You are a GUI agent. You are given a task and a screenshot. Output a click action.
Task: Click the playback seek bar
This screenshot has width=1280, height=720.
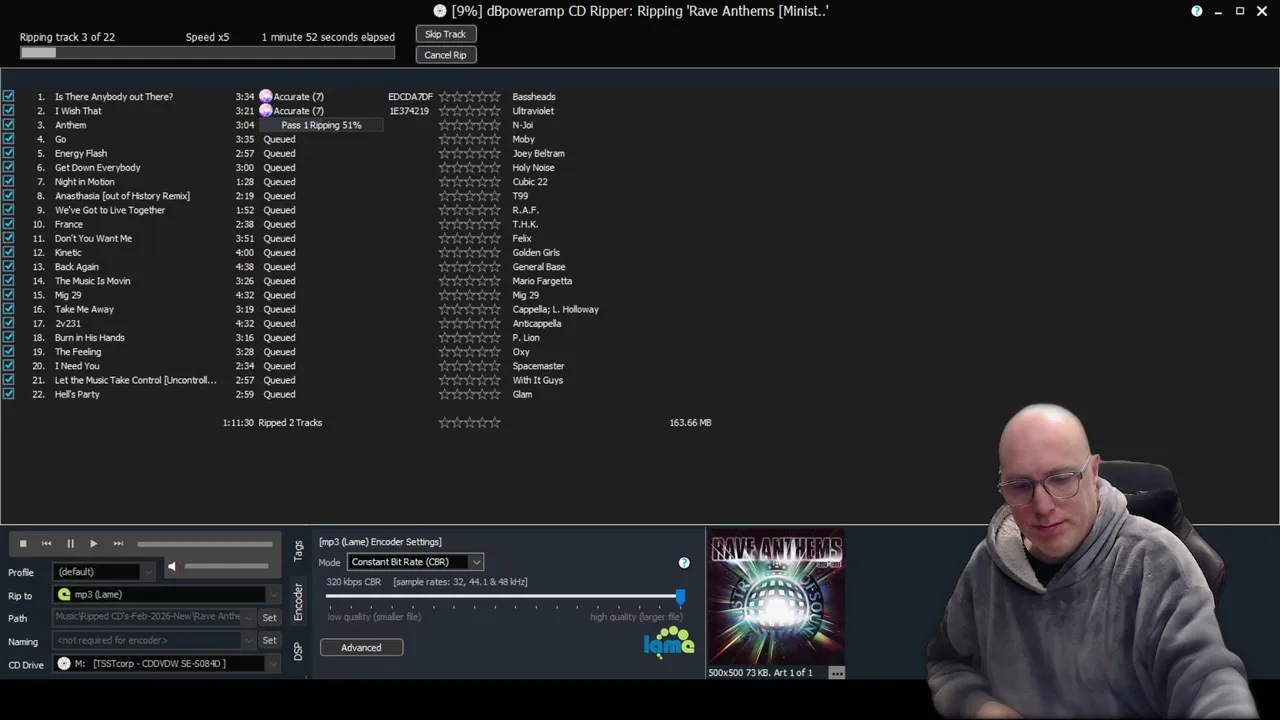pos(205,544)
